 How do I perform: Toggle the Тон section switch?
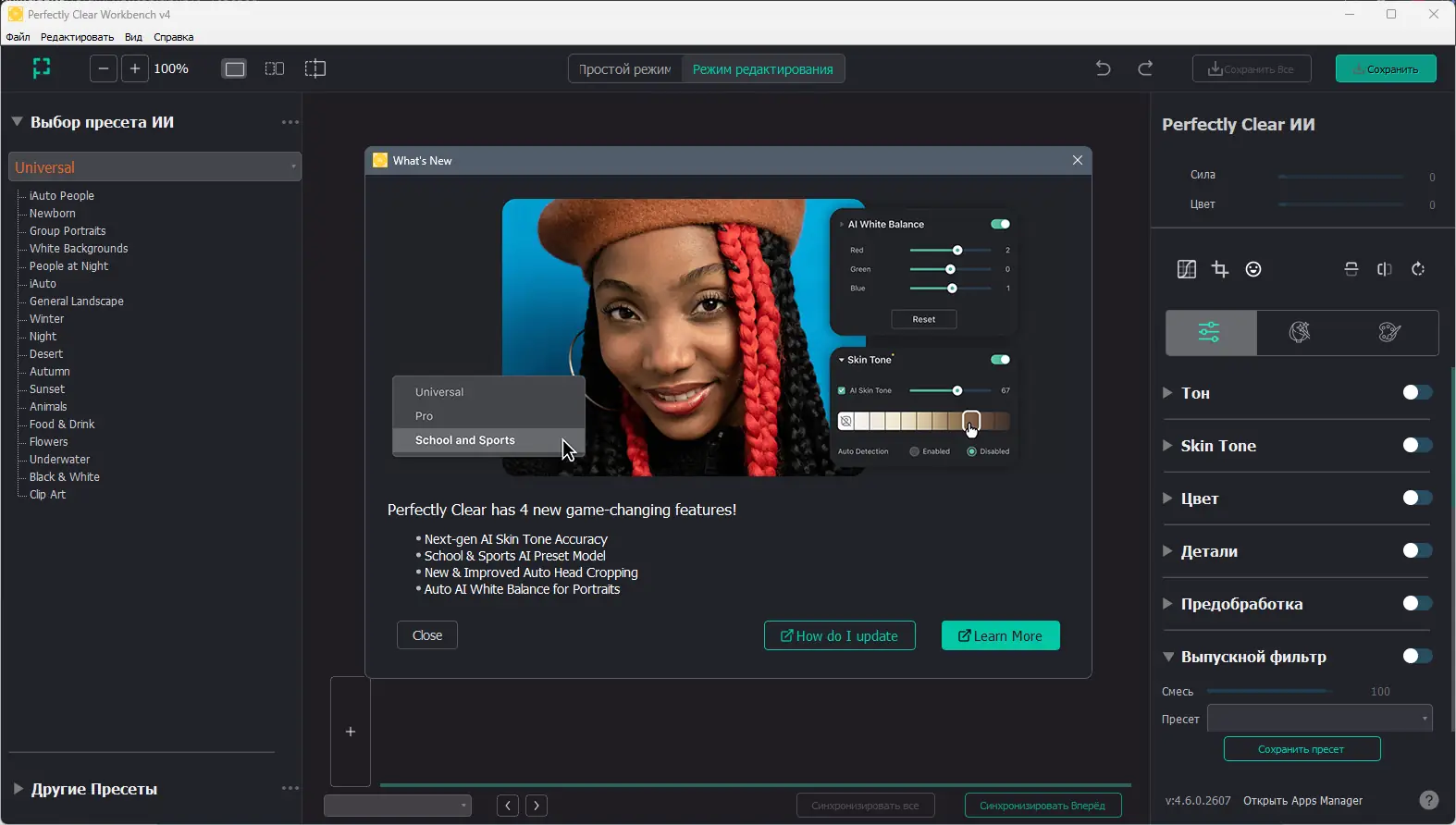1417,392
